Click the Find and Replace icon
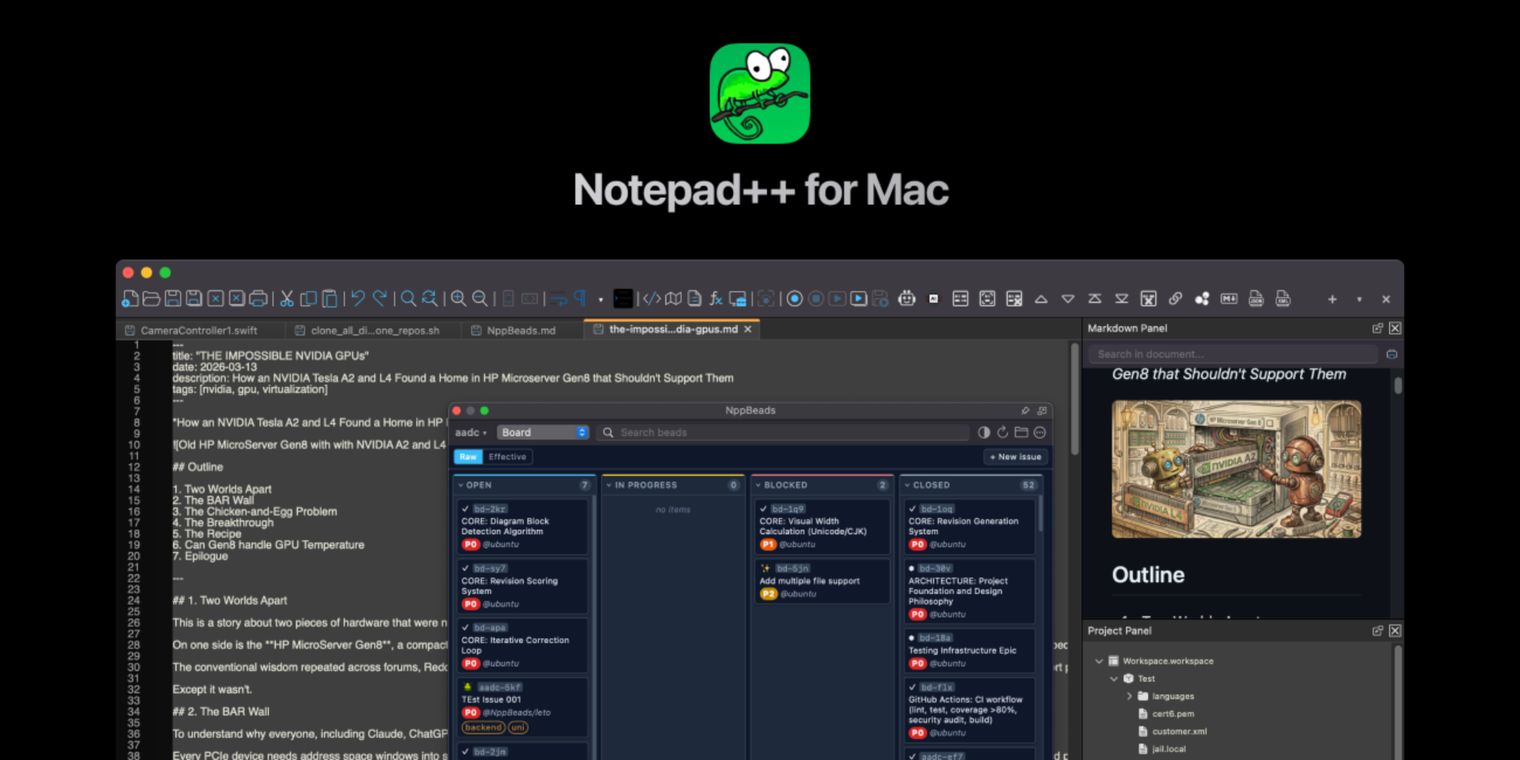 point(430,298)
